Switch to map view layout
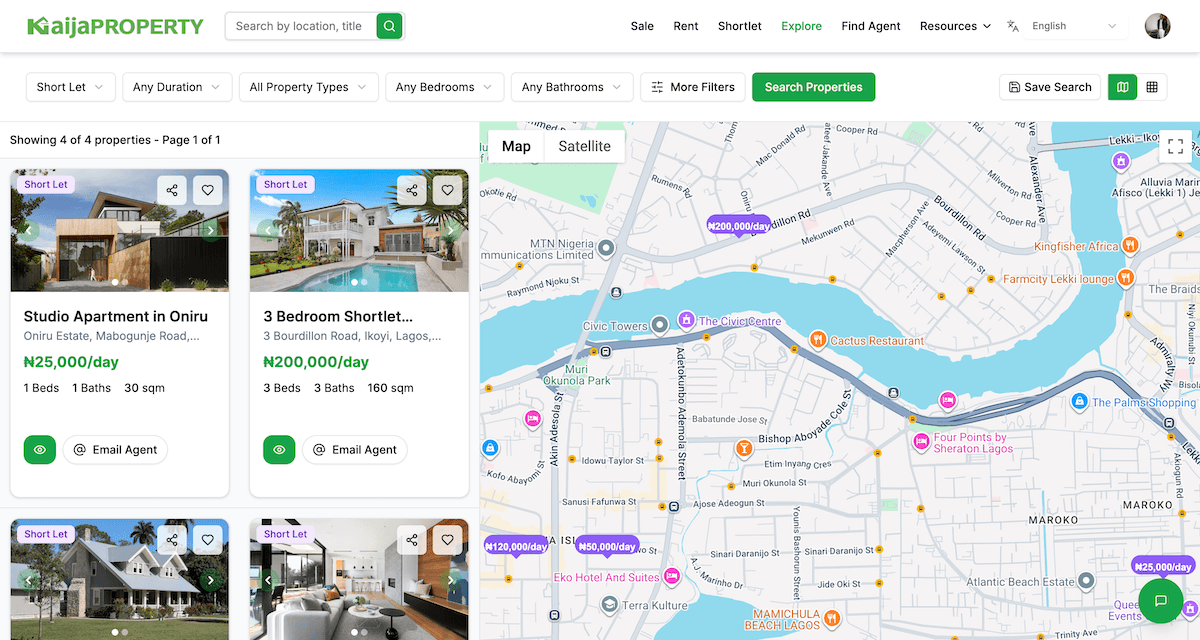The height and width of the screenshot is (640, 1200). coord(1122,87)
